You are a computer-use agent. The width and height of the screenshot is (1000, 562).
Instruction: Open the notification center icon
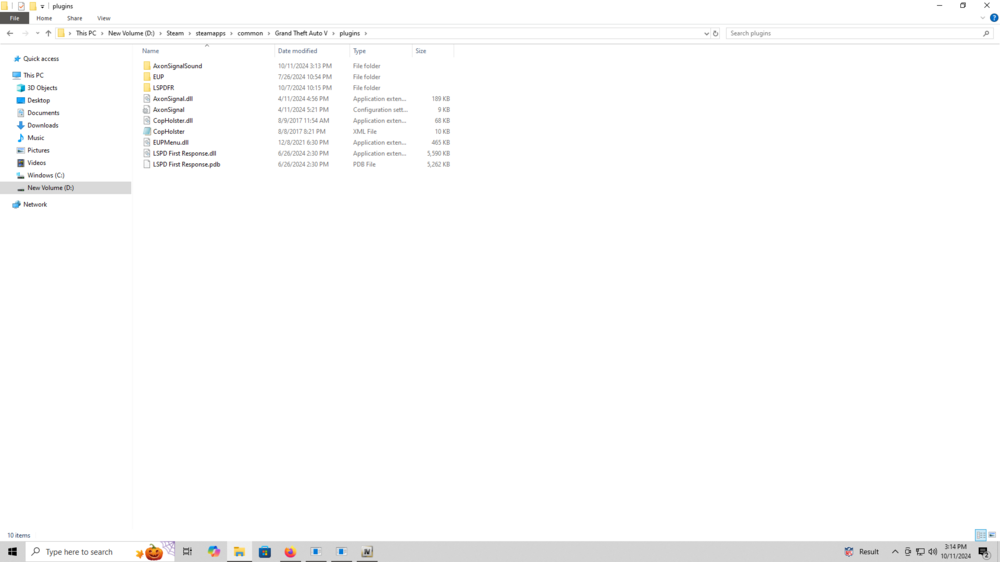[x=985, y=552]
